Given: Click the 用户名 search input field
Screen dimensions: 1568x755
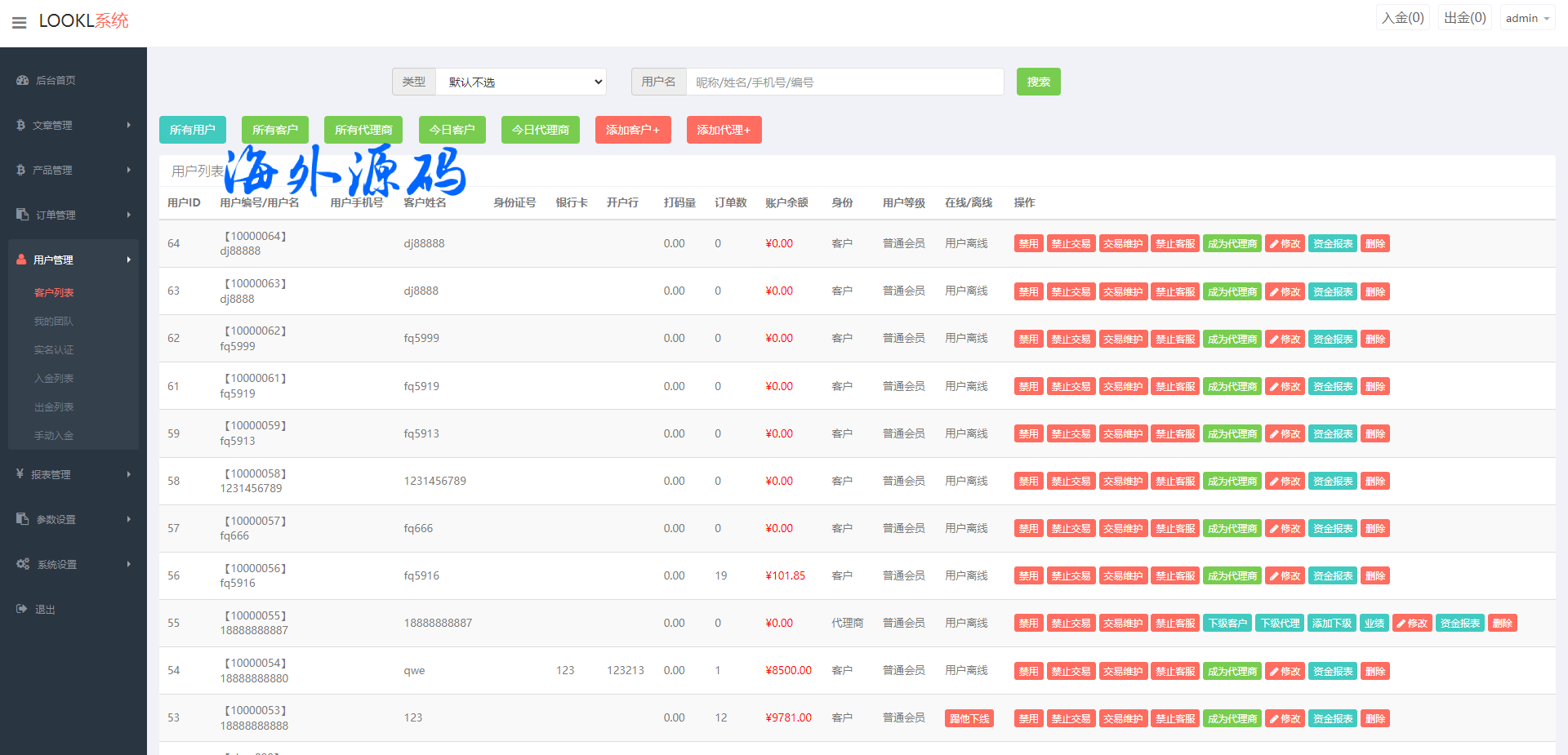Looking at the screenshot, I should pyautogui.click(x=844, y=82).
